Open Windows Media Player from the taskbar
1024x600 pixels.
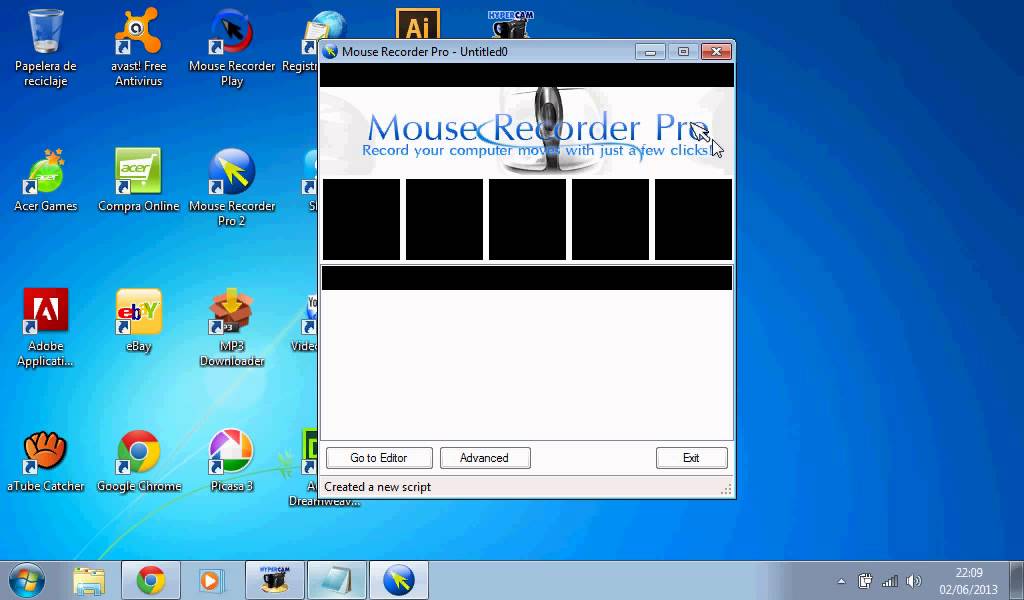click(210, 580)
